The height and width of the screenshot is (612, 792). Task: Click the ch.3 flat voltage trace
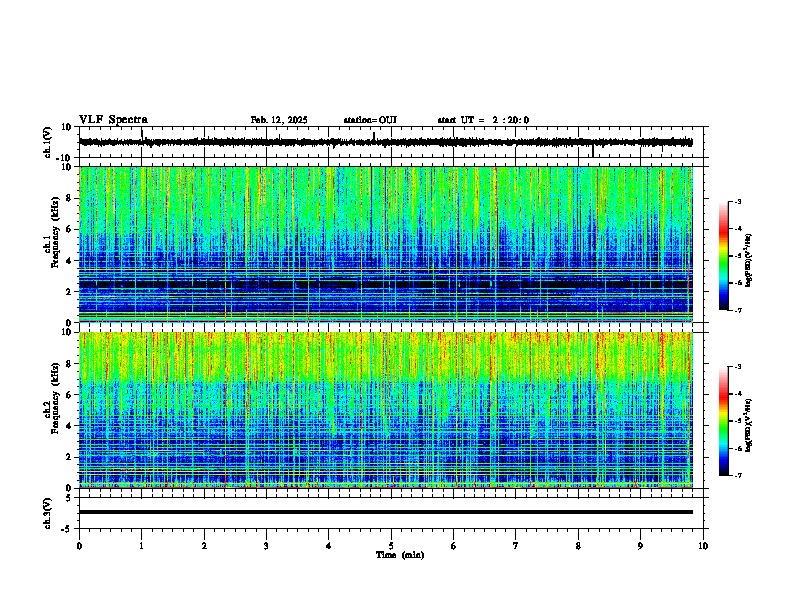386,512
